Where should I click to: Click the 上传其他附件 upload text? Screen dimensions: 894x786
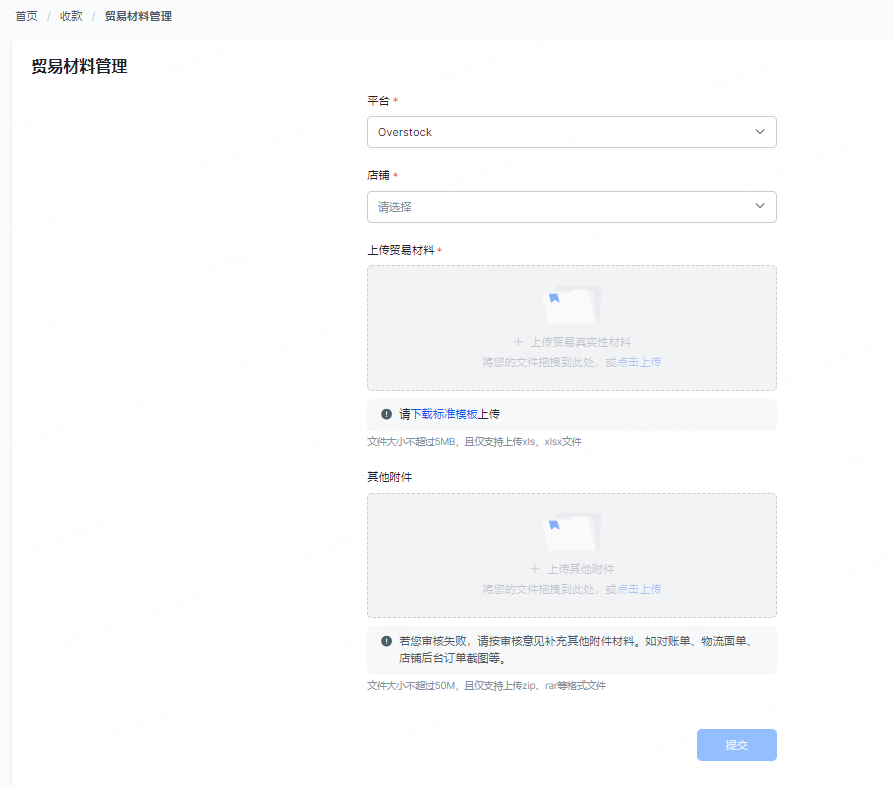click(581, 569)
